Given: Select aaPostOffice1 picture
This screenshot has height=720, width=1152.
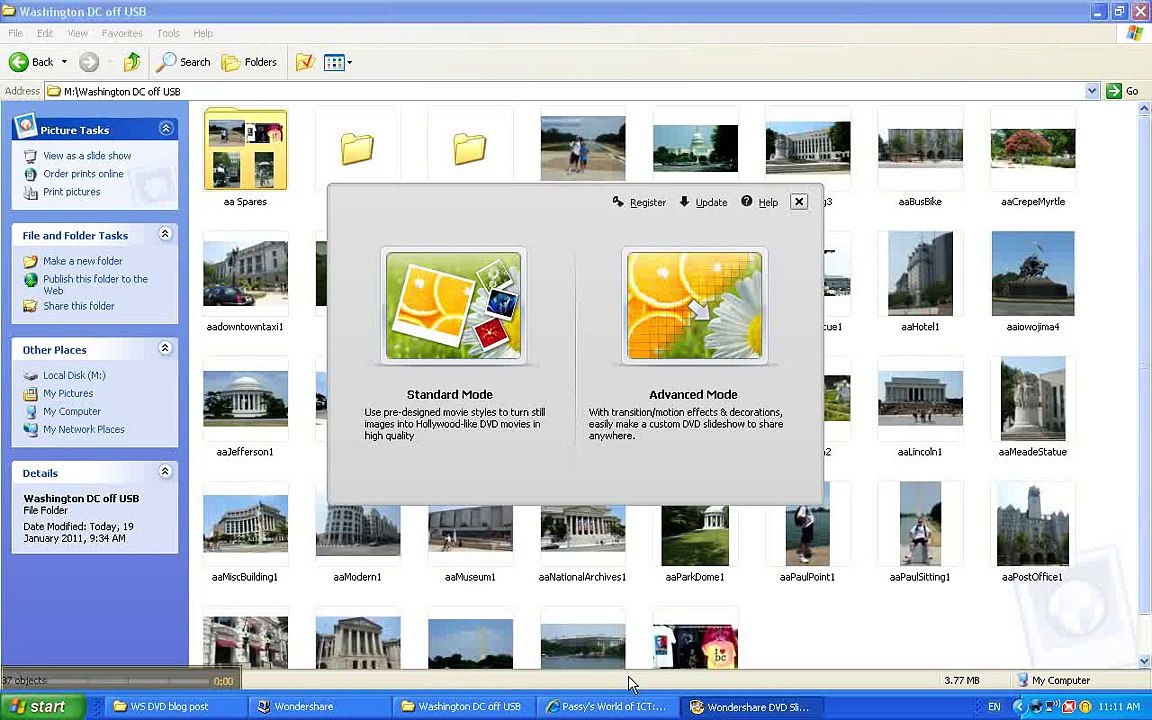Looking at the screenshot, I should coord(1032,524).
